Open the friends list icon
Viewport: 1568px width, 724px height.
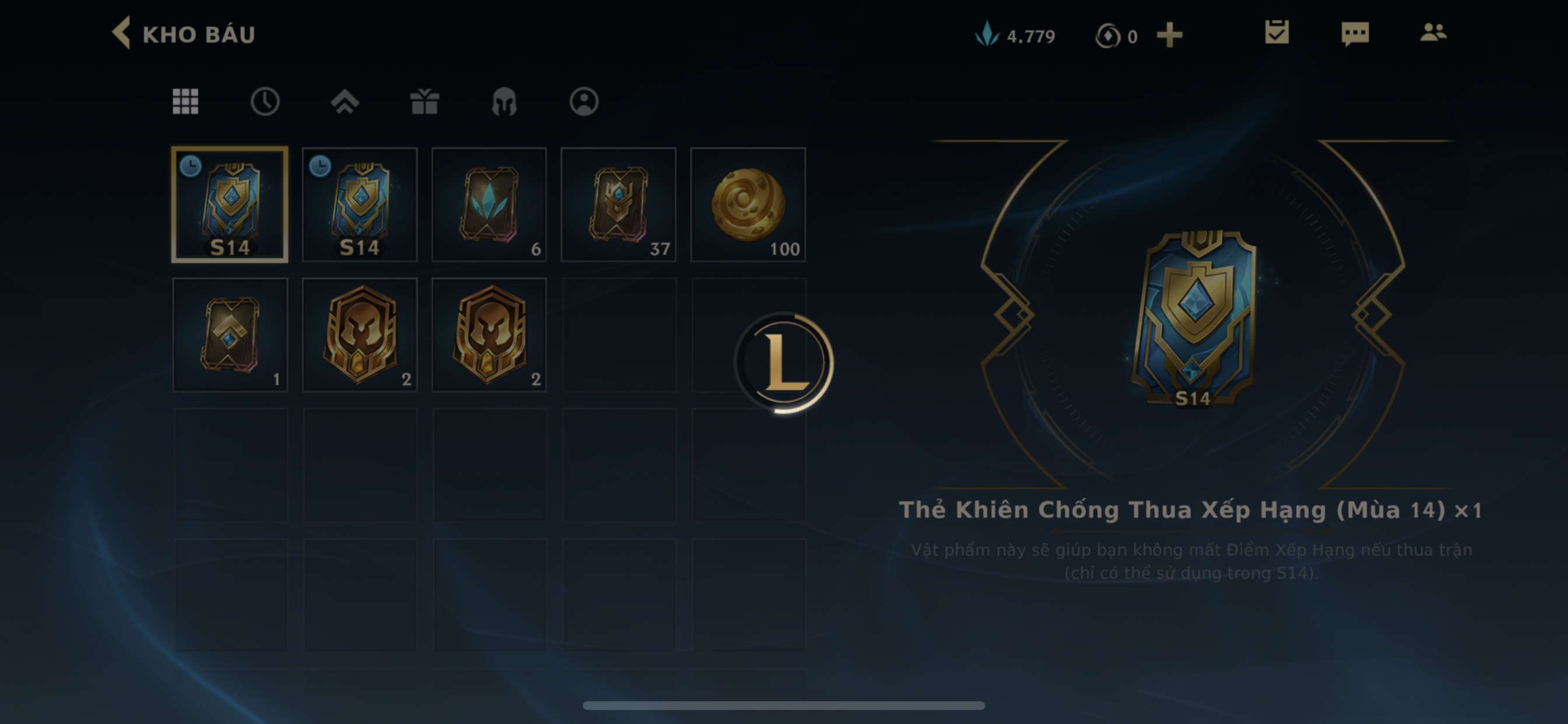click(x=1433, y=32)
